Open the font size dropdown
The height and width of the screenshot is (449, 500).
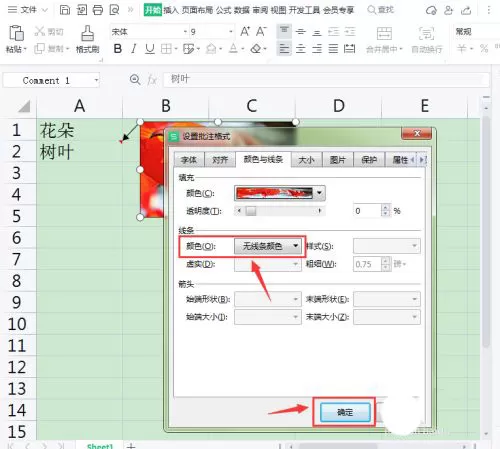[231, 32]
